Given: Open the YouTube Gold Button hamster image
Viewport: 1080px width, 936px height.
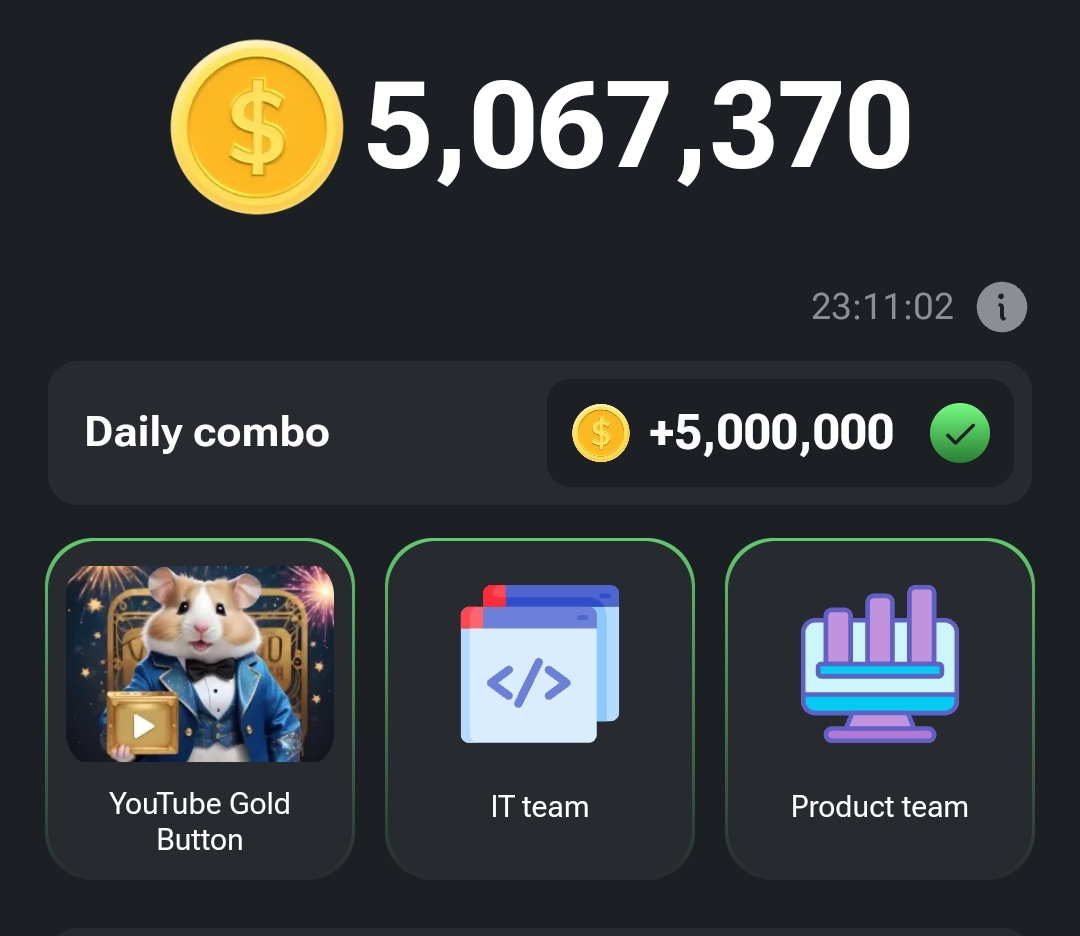Looking at the screenshot, I should tap(200, 664).
